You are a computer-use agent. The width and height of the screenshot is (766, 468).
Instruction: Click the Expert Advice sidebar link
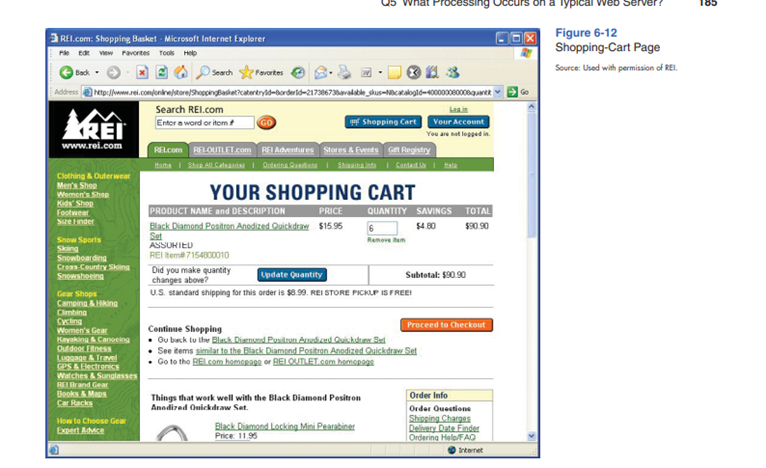pyautogui.click(x=80, y=430)
